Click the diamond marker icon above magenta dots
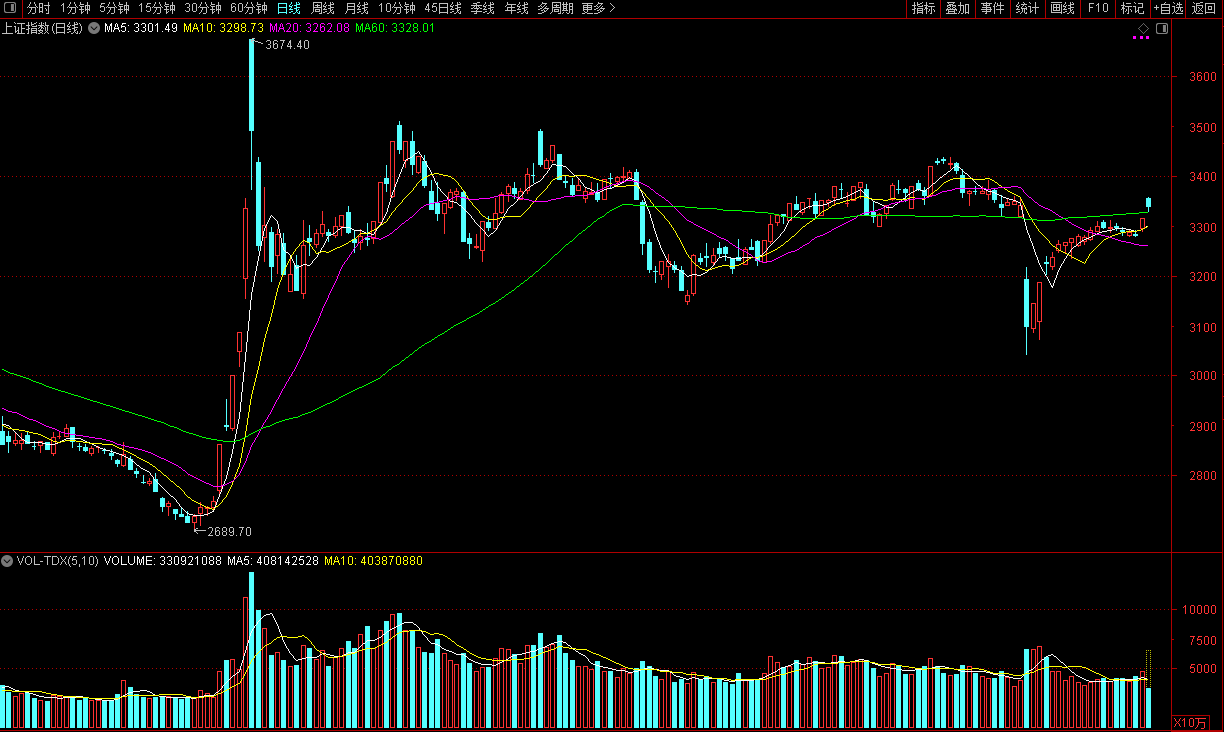 pos(1144,29)
